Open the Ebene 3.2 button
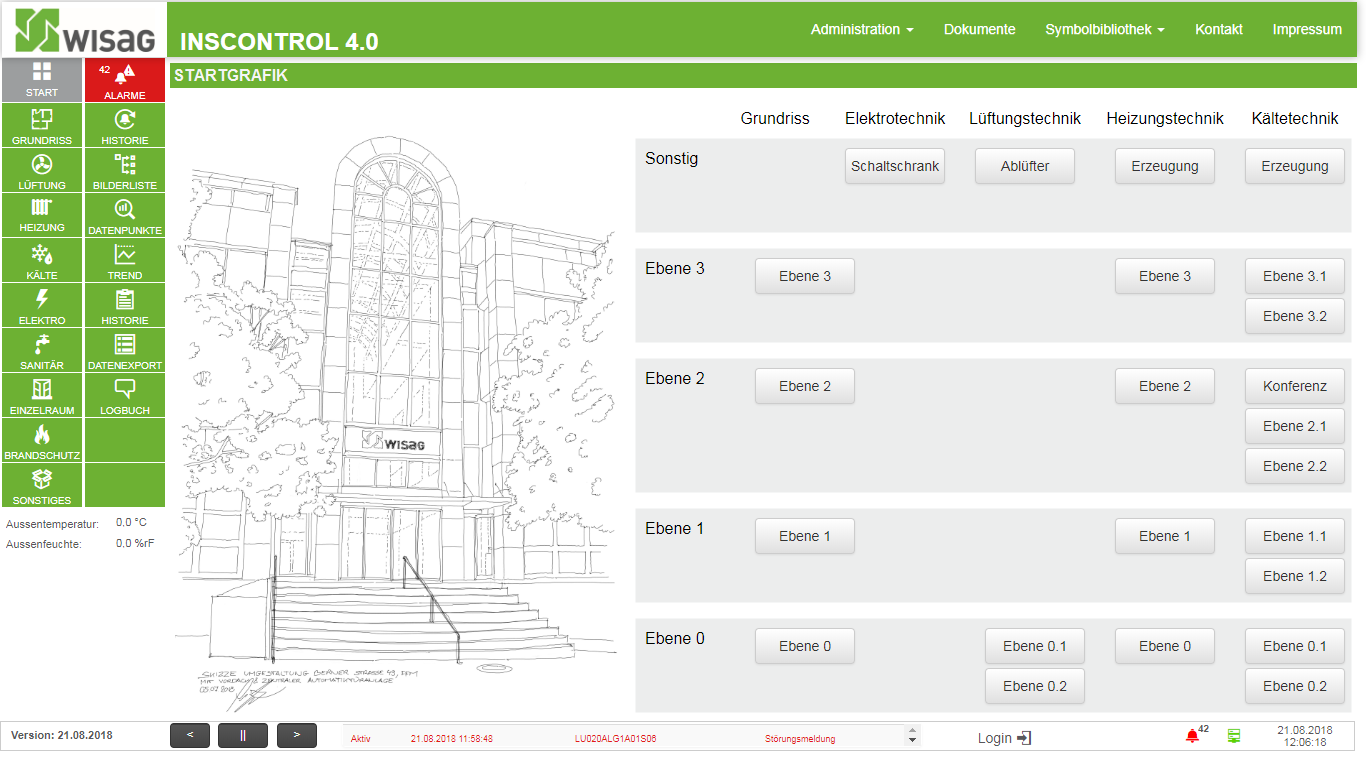Screen dimensions: 1366x768 click(x=1295, y=316)
